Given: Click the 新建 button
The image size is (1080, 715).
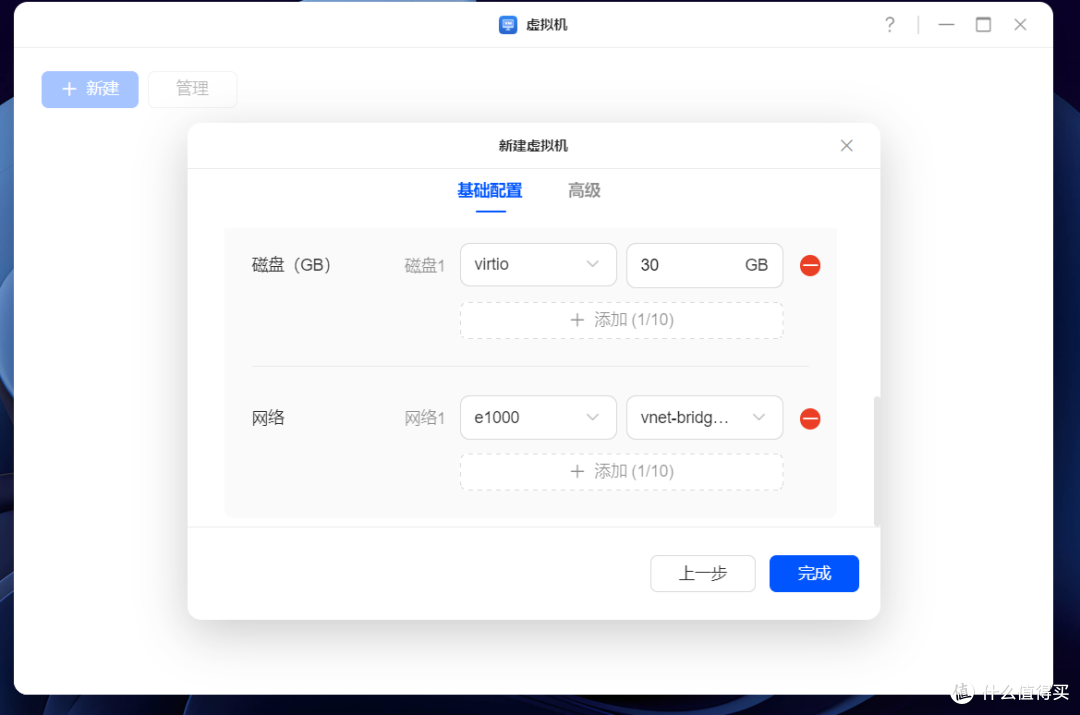Looking at the screenshot, I should [90, 89].
